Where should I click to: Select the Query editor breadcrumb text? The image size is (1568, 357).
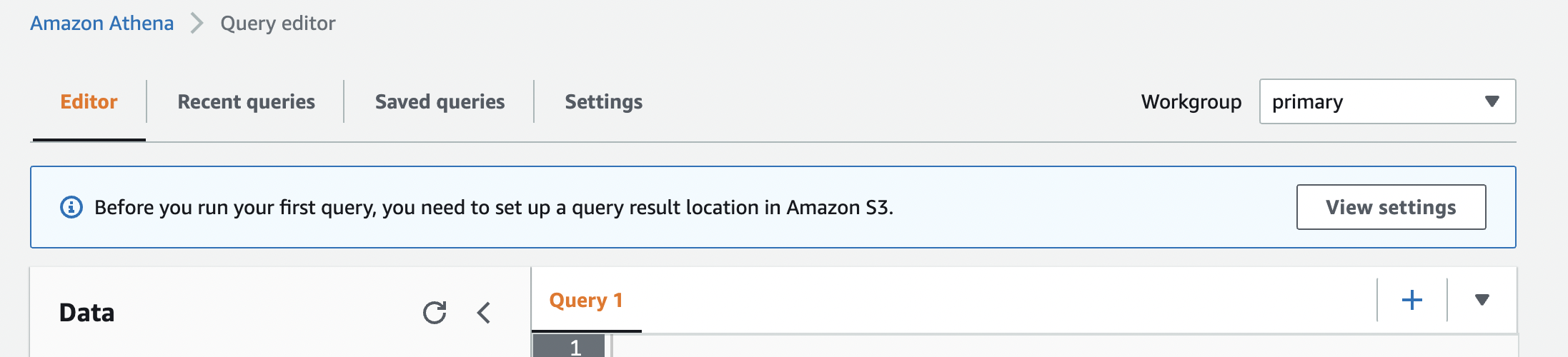click(x=278, y=24)
